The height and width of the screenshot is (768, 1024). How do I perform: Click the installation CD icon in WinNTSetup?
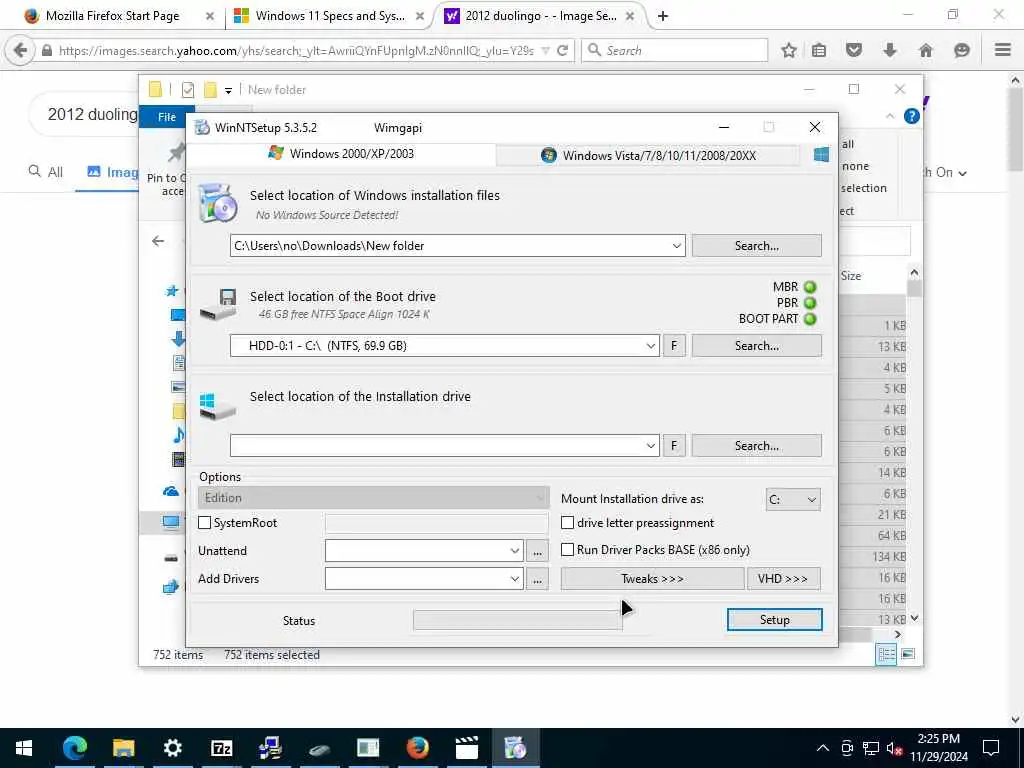pyautogui.click(x=217, y=203)
